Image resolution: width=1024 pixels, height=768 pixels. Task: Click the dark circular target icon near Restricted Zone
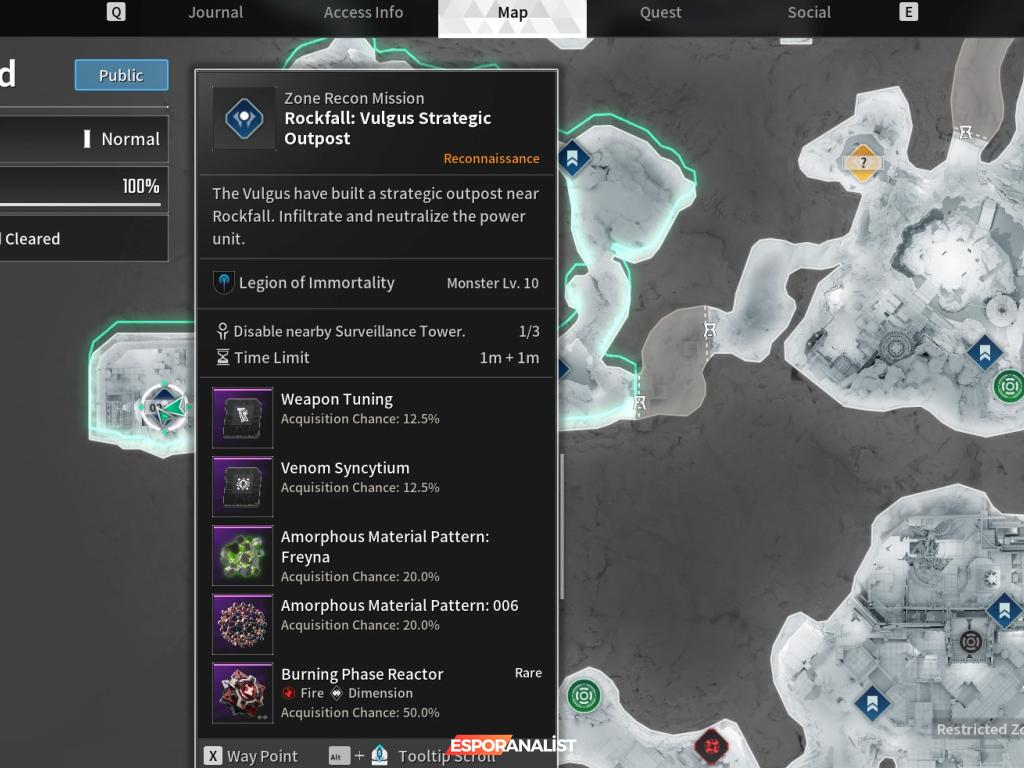(x=970, y=641)
